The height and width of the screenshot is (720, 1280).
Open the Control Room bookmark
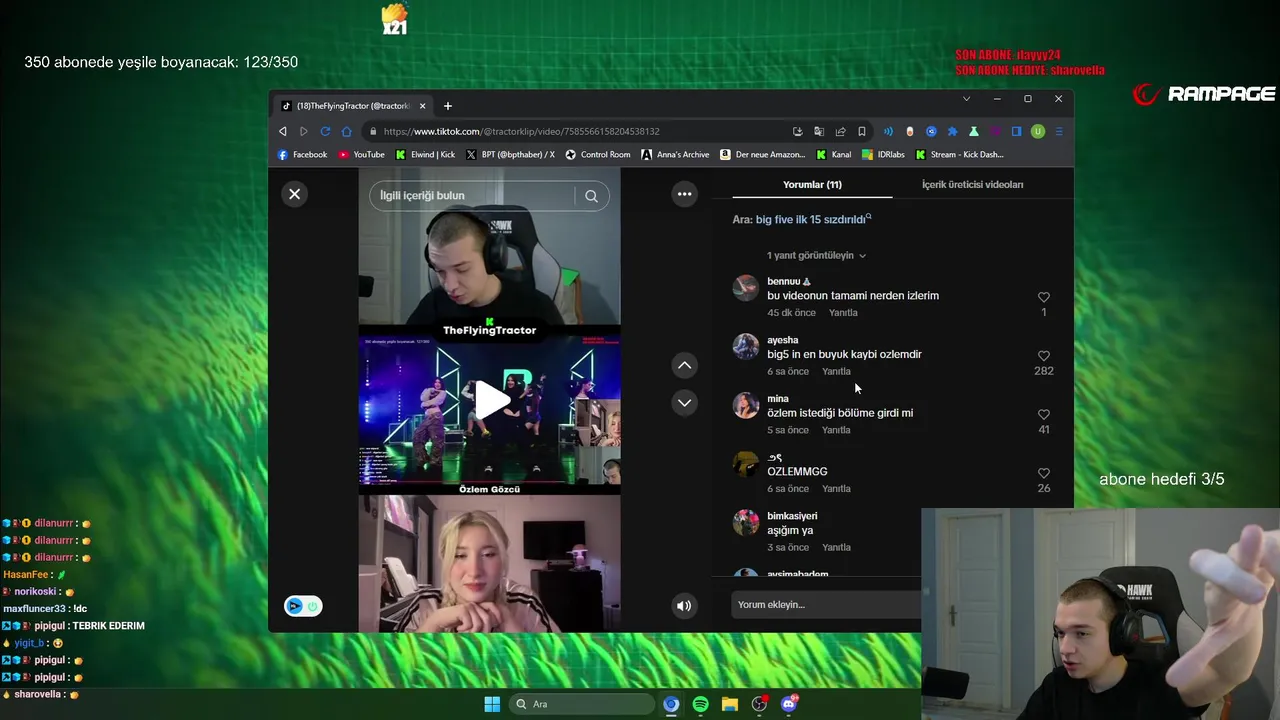[x=598, y=155]
